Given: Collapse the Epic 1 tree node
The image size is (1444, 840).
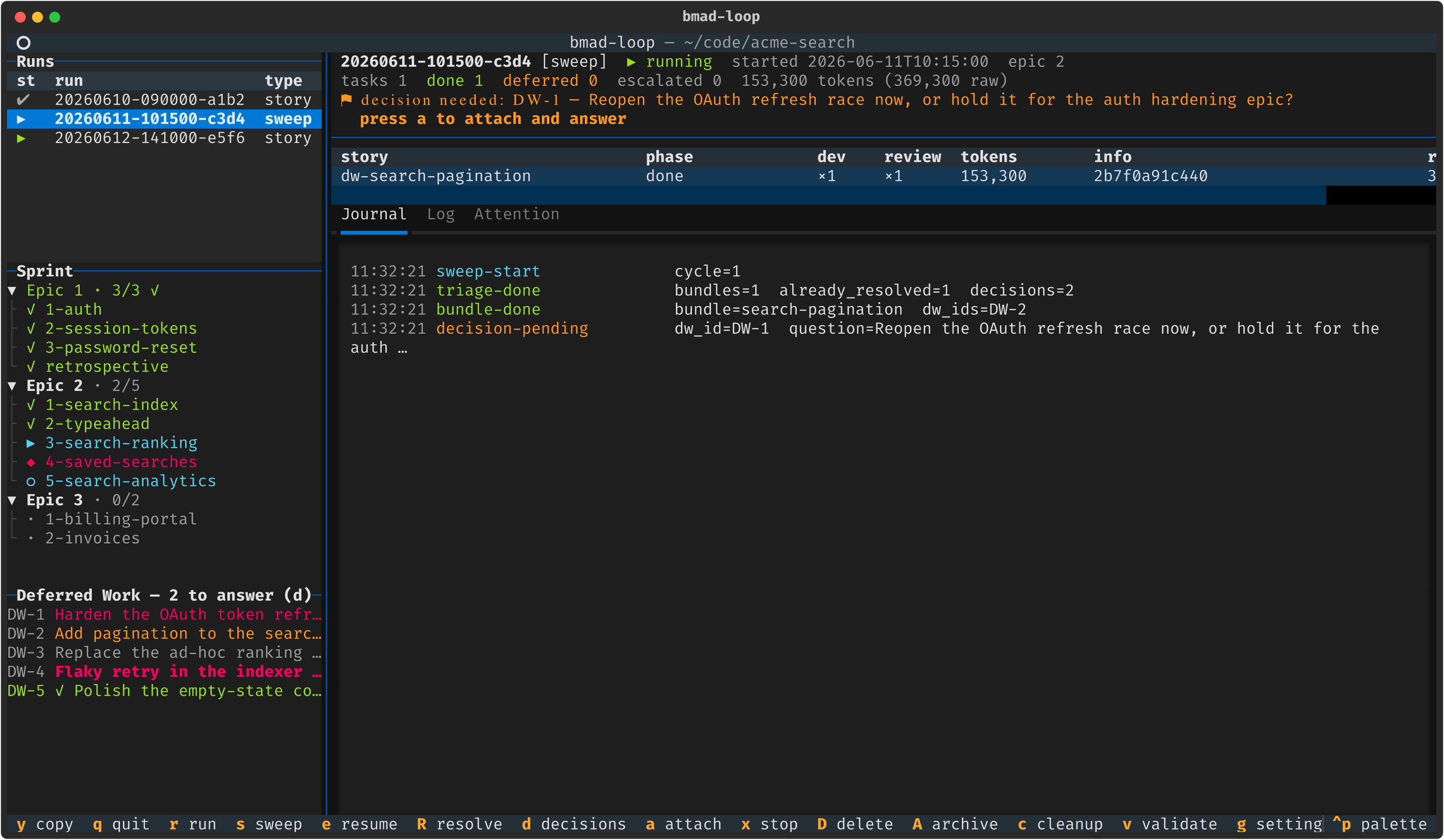Looking at the screenshot, I should (12, 291).
